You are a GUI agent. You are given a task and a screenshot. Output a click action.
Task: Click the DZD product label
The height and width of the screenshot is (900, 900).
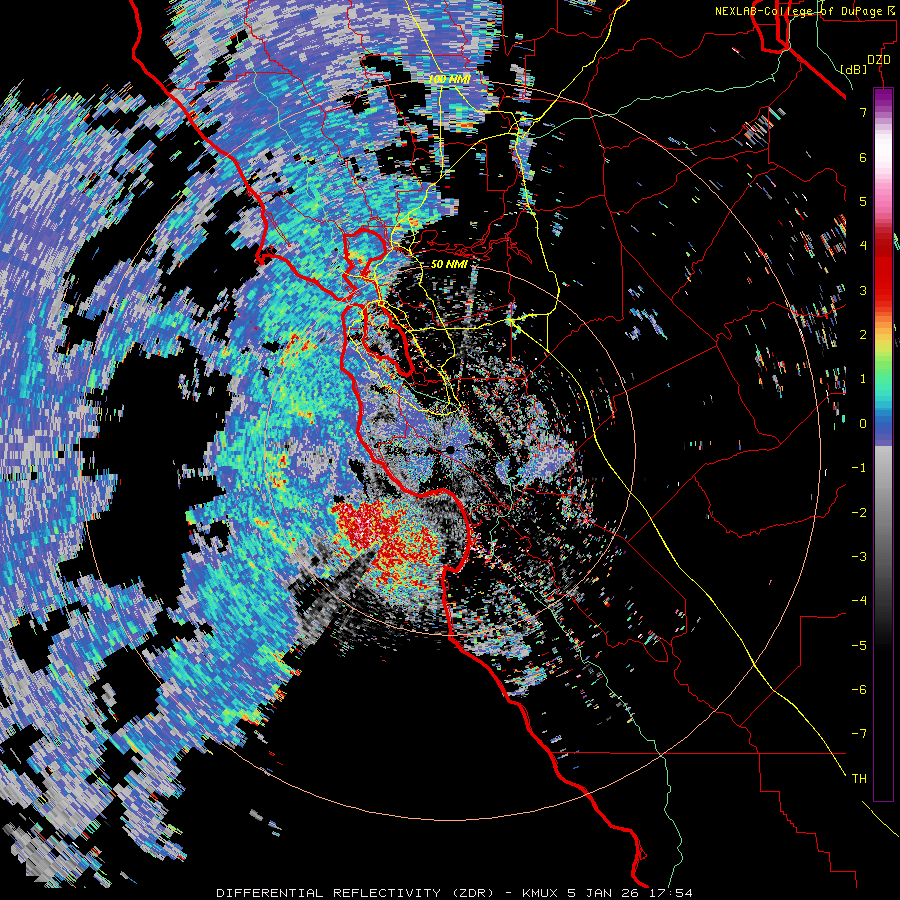pos(879,60)
